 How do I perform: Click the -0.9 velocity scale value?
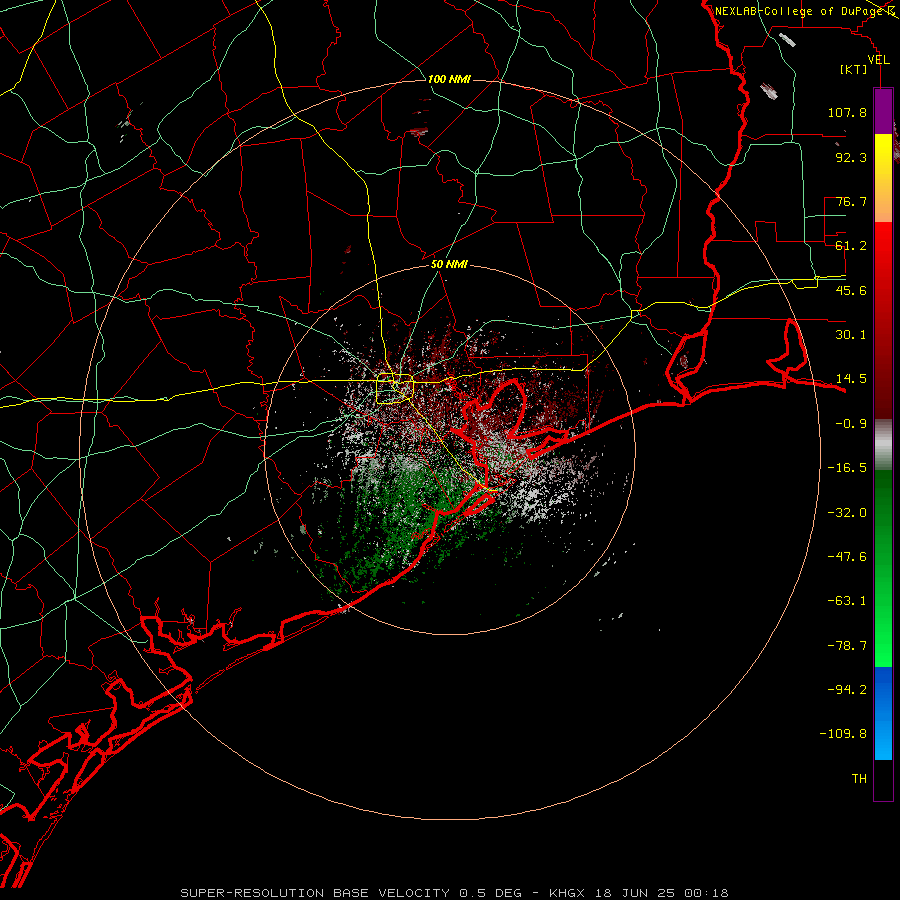pyautogui.click(x=851, y=424)
